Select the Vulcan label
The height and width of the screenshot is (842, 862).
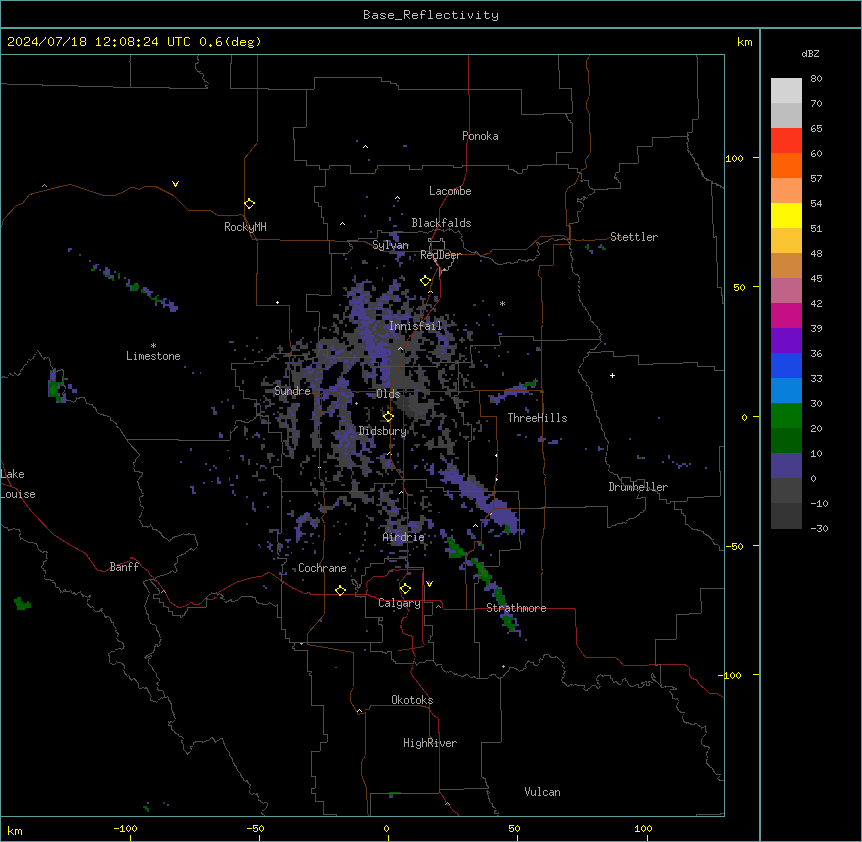pos(542,792)
